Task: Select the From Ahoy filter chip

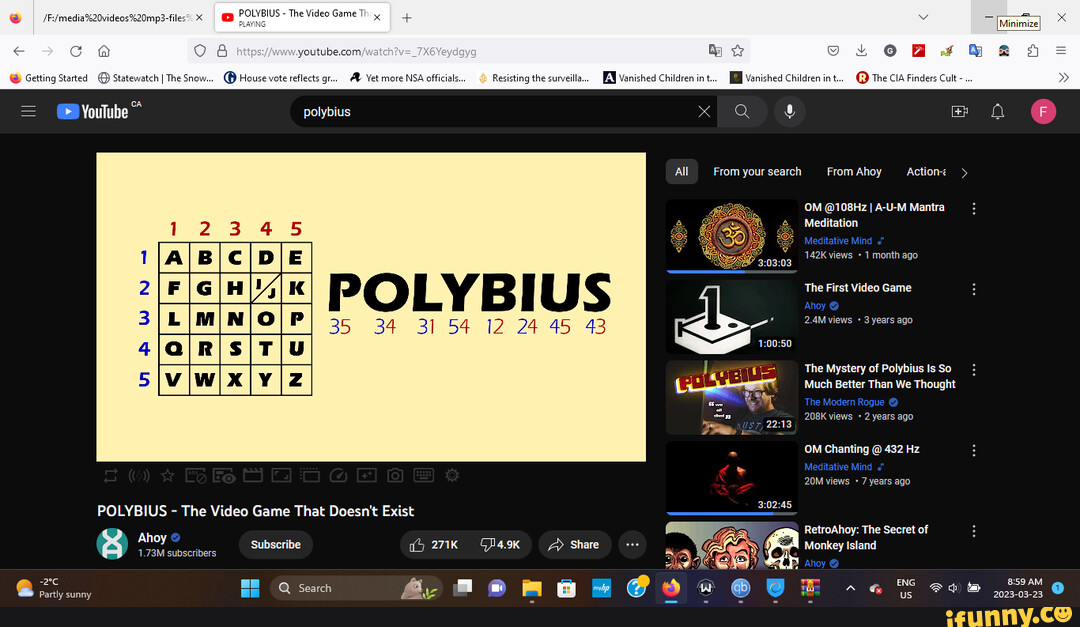Action: 854,172
